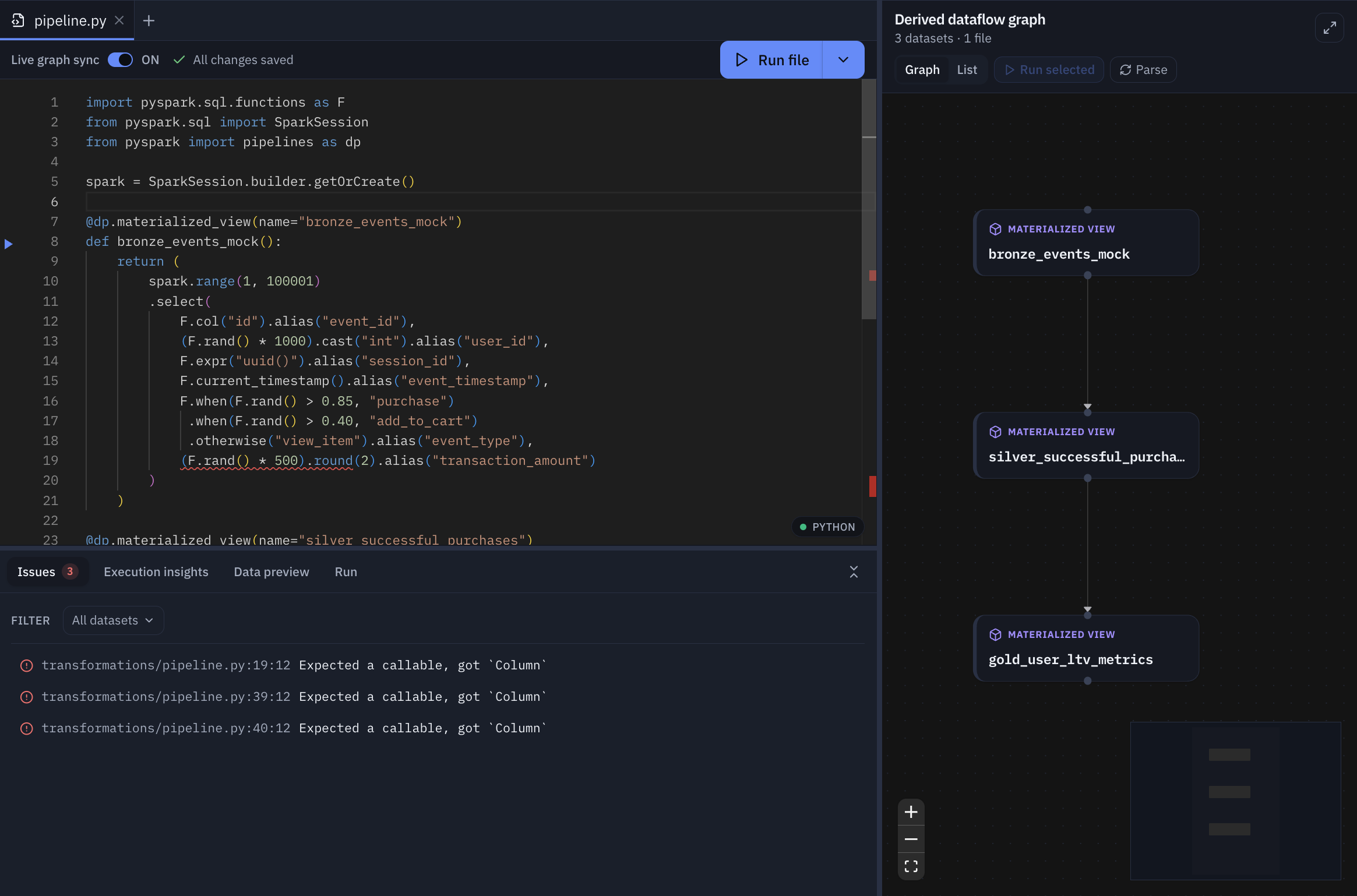This screenshot has height=896, width=1357.
Task: Open a new tab with the plus icon
Action: [x=149, y=20]
